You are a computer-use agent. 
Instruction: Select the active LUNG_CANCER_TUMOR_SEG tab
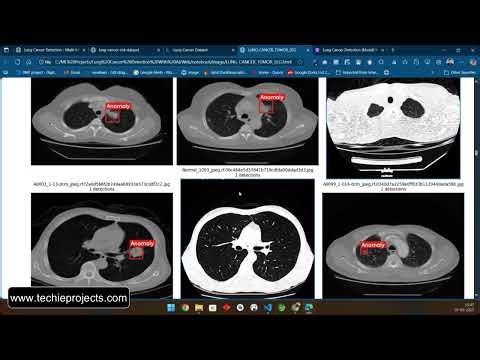[x=274, y=50]
